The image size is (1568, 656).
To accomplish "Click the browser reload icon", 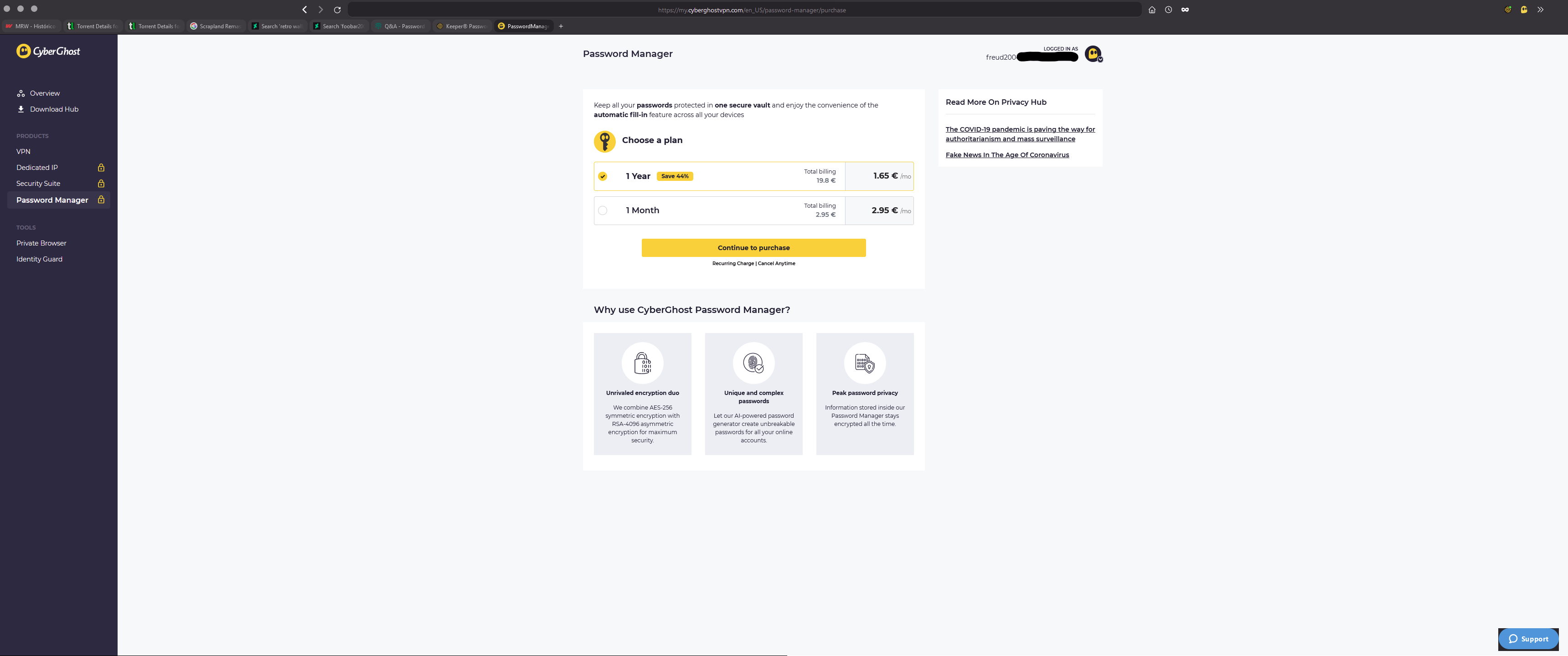I will tap(337, 10).
